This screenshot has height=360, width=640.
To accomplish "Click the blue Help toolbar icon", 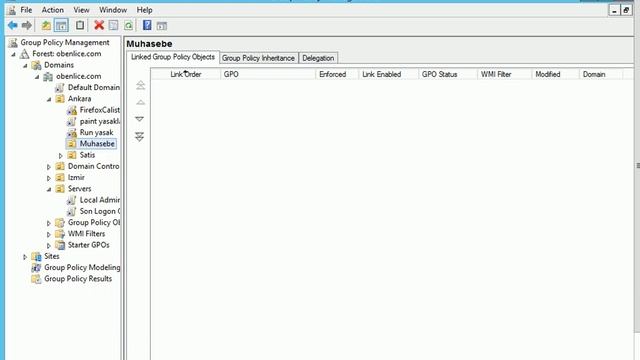I will tap(147, 25).
